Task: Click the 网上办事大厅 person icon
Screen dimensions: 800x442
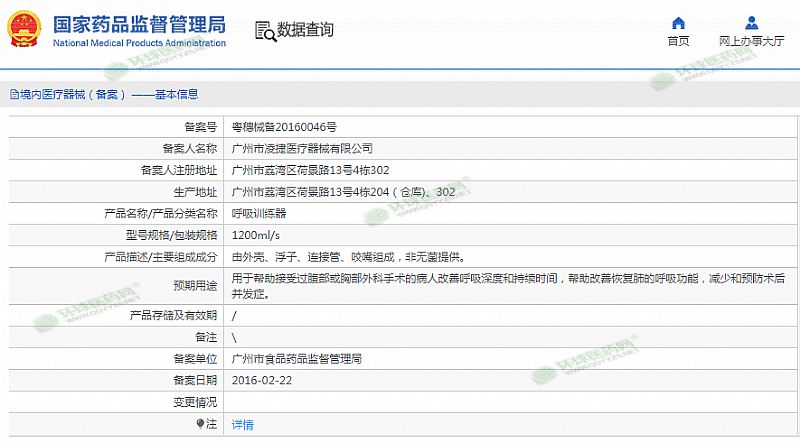Action: 752,23
